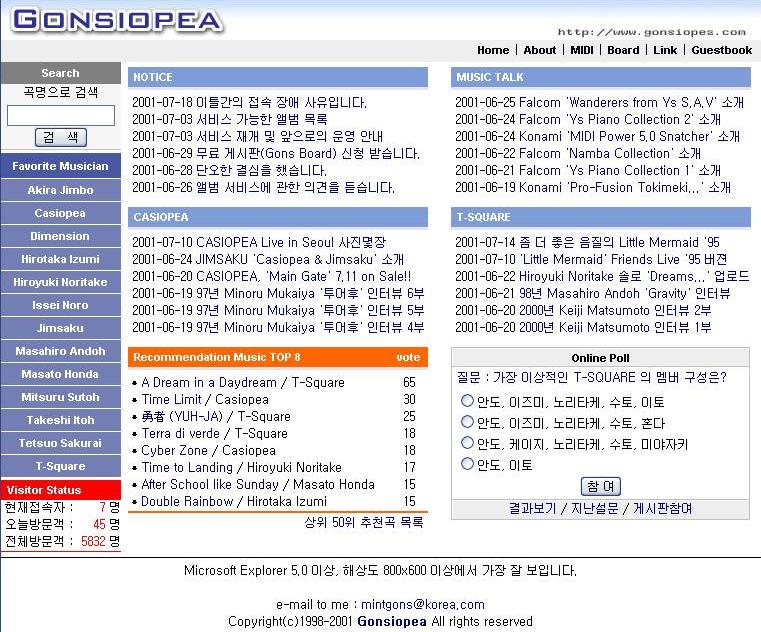Select poll option ending with 혼다
Screen dimensions: 761x632
coord(467,422)
